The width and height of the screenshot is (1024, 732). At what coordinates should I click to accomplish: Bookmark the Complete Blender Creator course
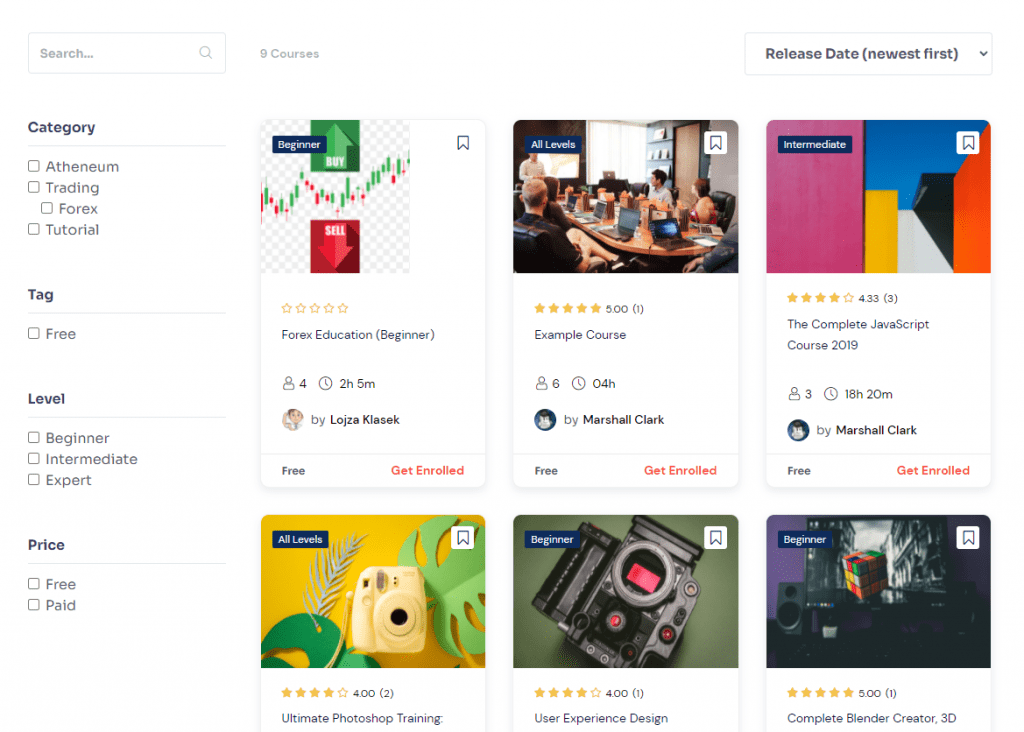pos(968,538)
